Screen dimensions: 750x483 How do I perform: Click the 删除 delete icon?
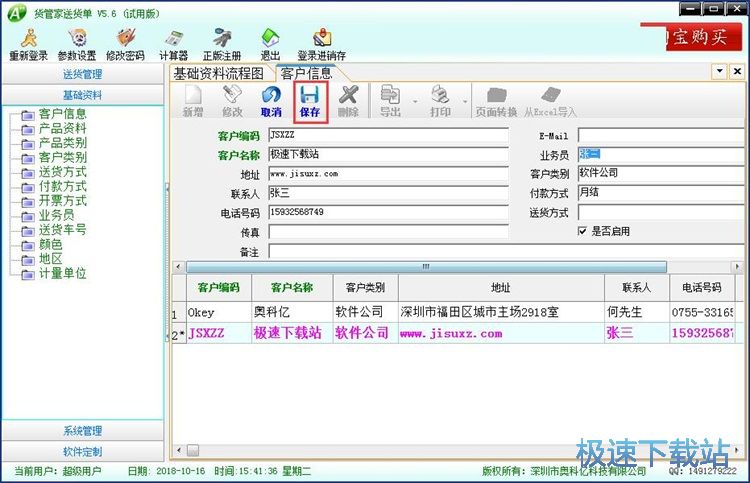348,100
